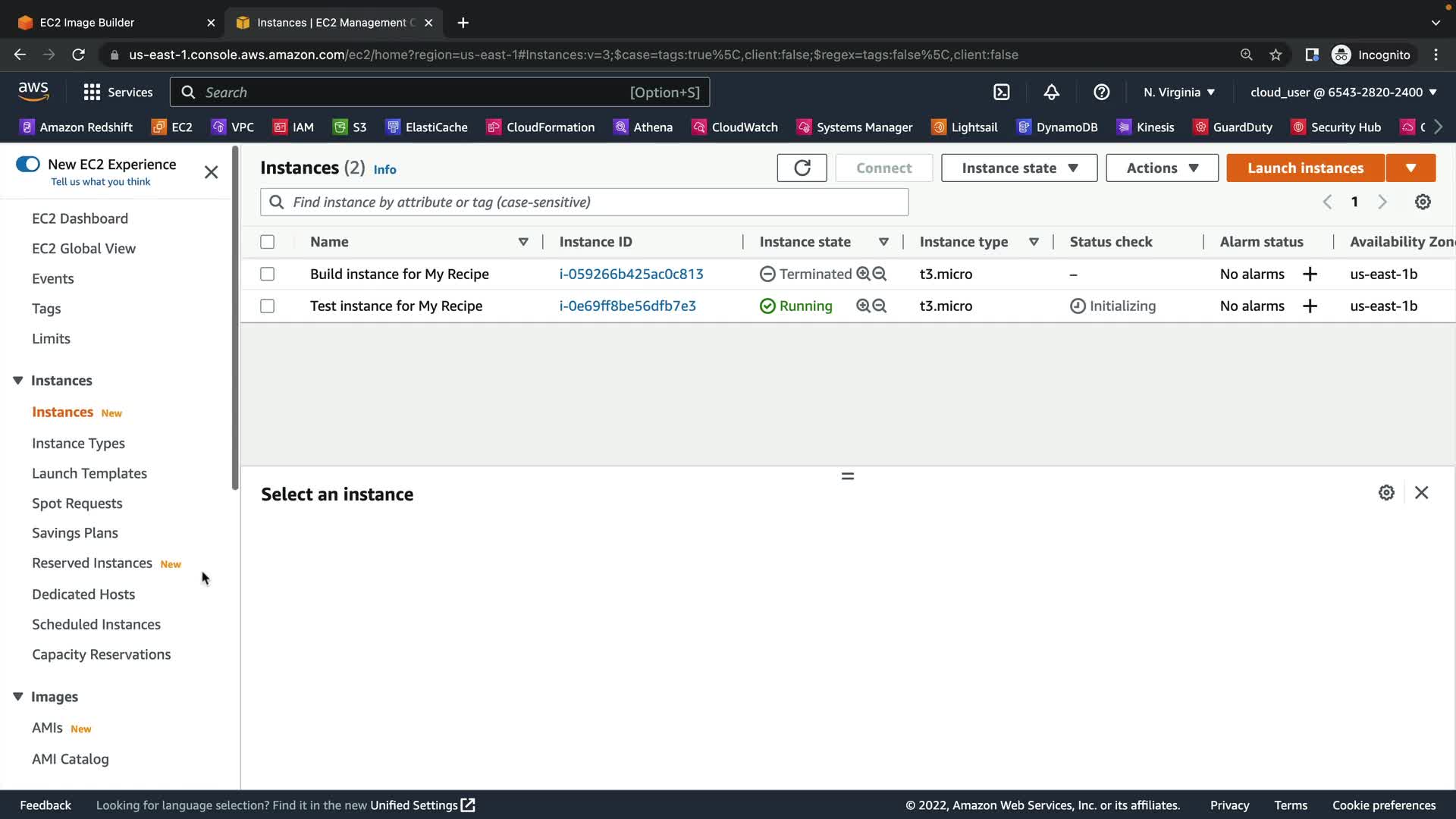1456x819 pixels.
Task: Click details panel settings gear icon
Action: click(x=1386, y=493)
